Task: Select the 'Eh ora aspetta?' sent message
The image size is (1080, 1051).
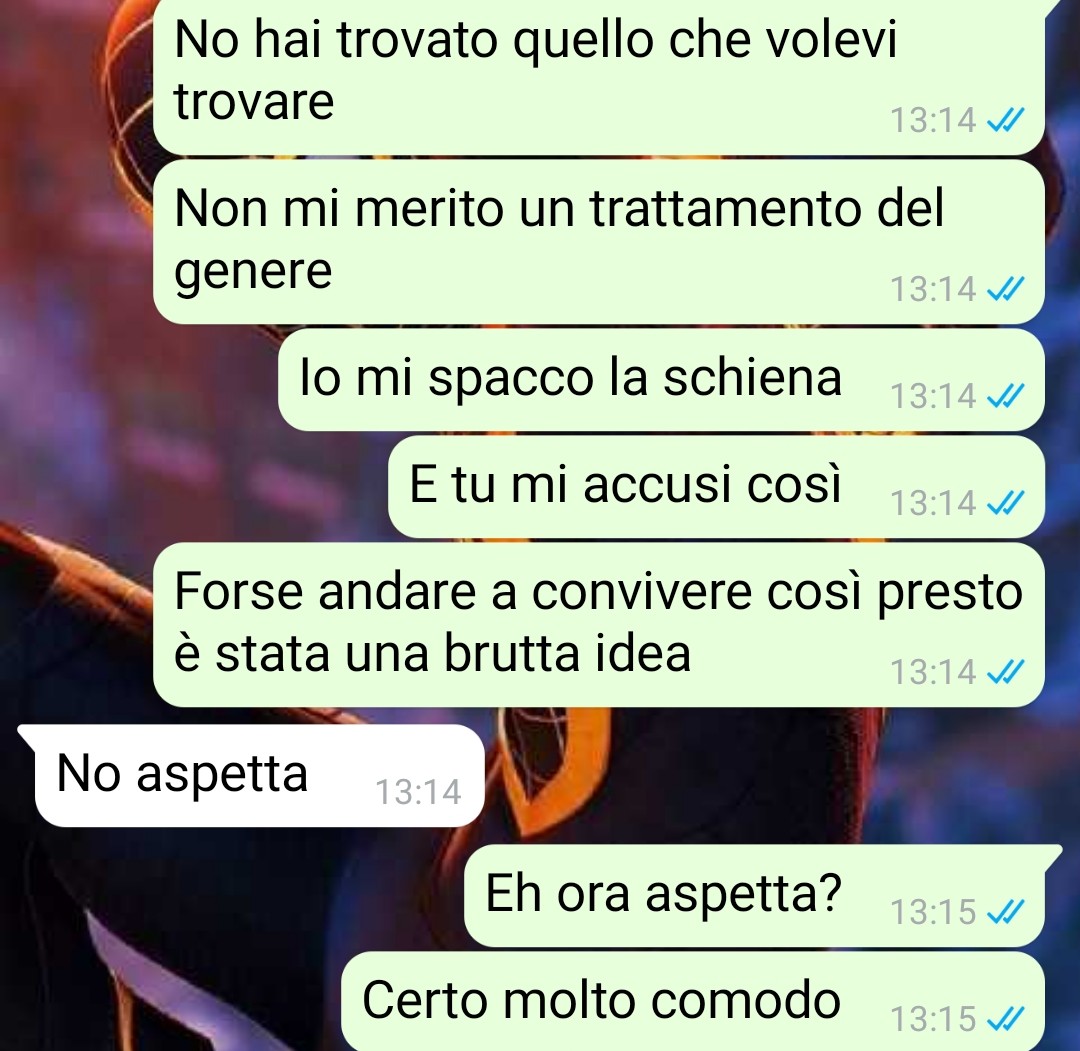Action: tap(755, 895)
